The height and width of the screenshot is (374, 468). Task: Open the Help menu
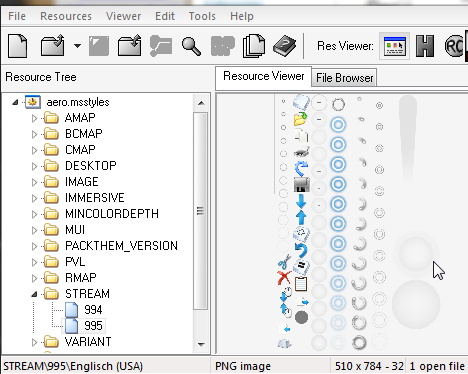pyautogui.click(x=242, y=16)
